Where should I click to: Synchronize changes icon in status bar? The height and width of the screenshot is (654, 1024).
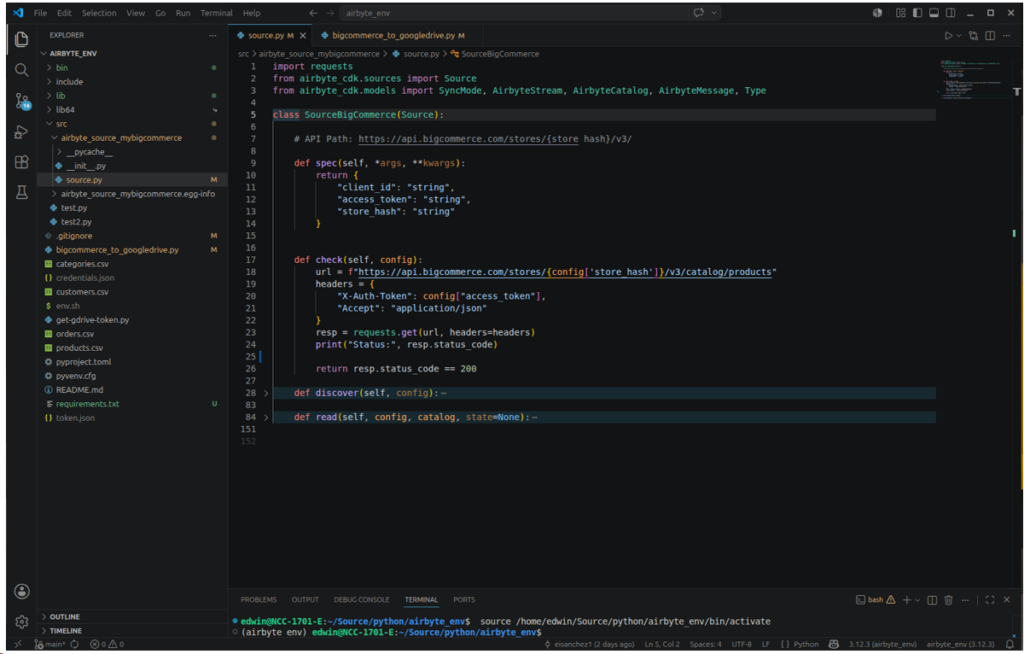74,644
